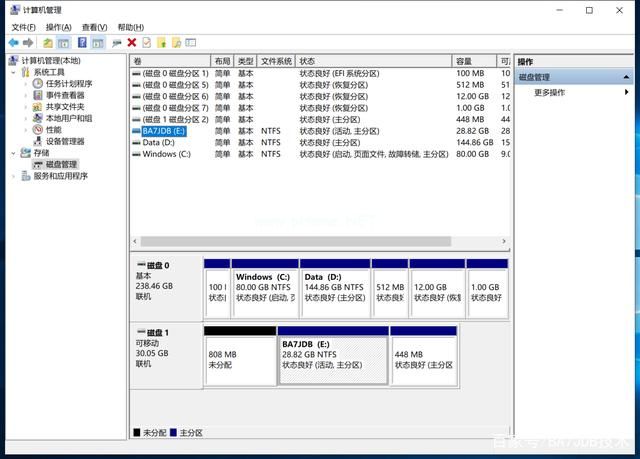Screen dimensions: 640x459
Task: Open 事件查看器 in the left tree
Action: 66,95
